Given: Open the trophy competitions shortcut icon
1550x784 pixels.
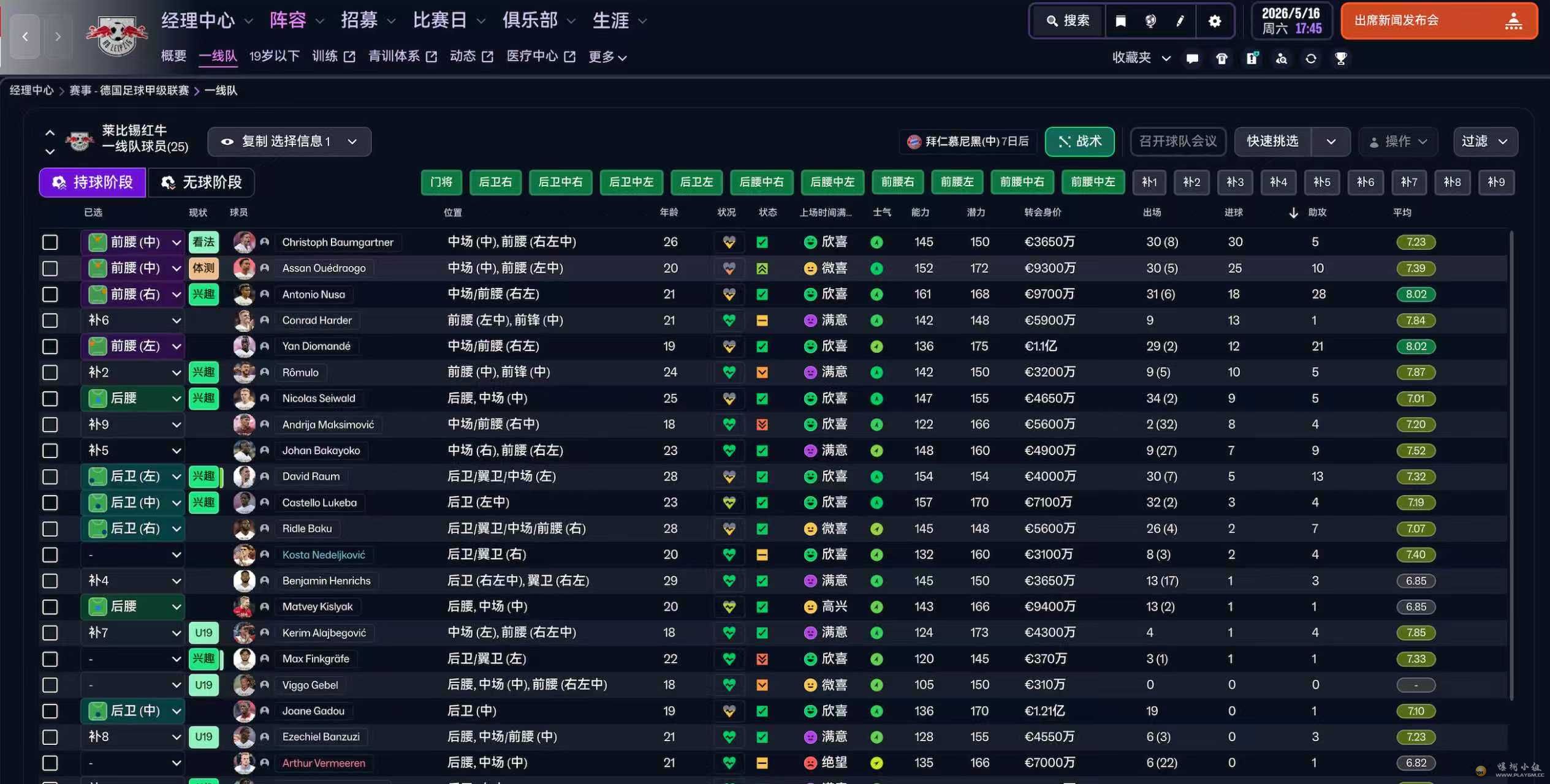Looking at the screenshot, I should 1340,59.
